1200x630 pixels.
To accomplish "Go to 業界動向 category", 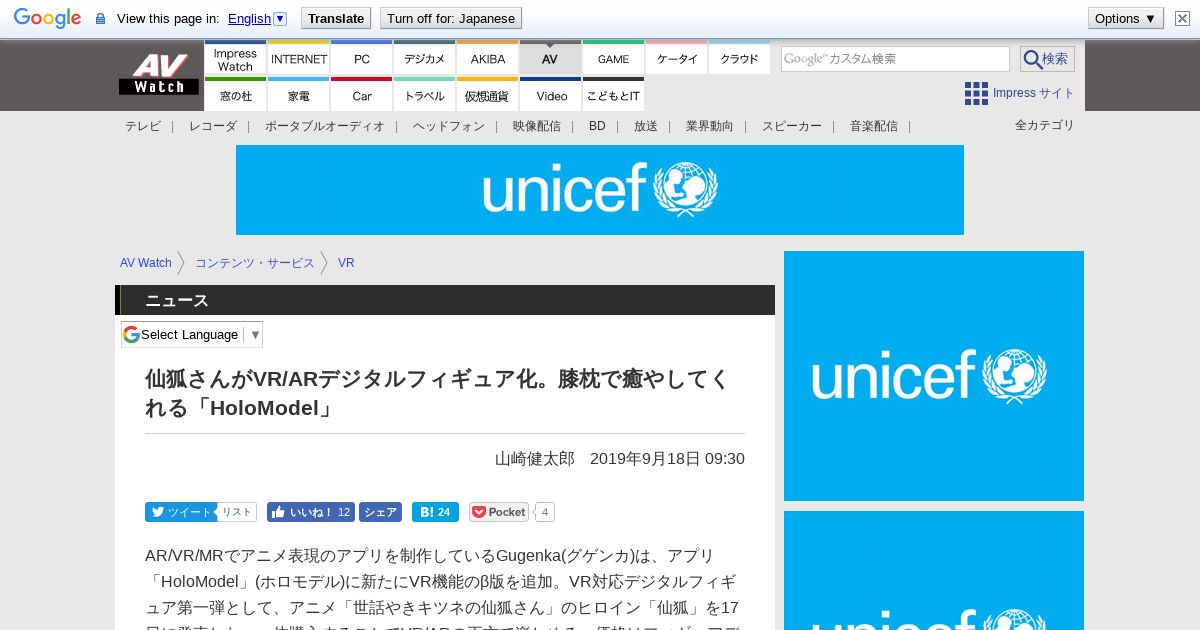I will tap(709, 126).
